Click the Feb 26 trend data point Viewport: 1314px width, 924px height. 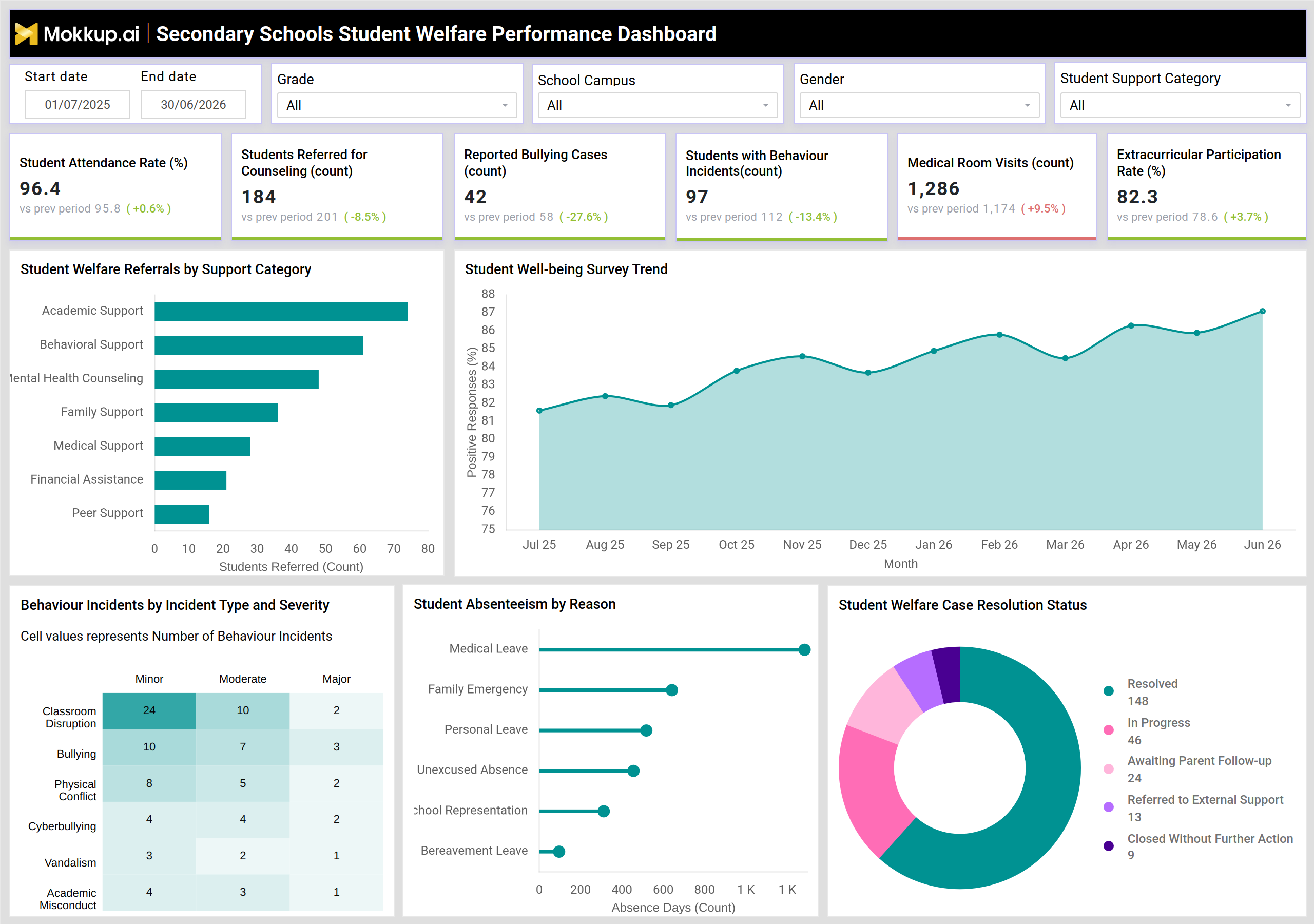tap(1000, 334)
